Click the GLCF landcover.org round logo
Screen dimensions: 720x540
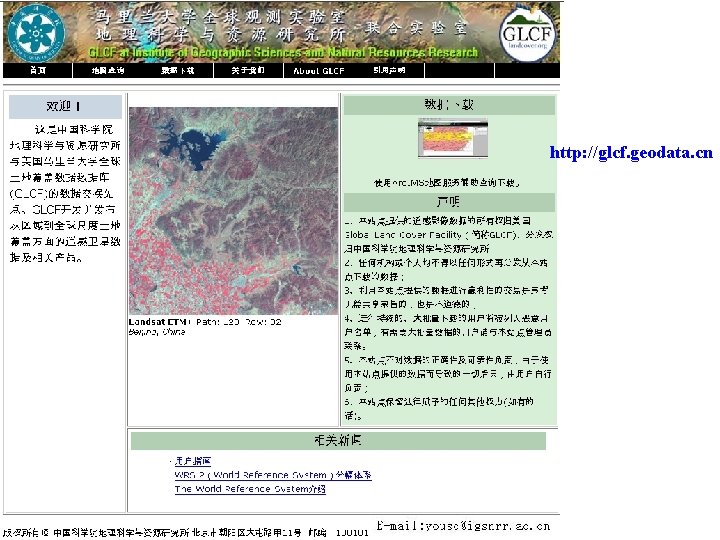point(529,35)
